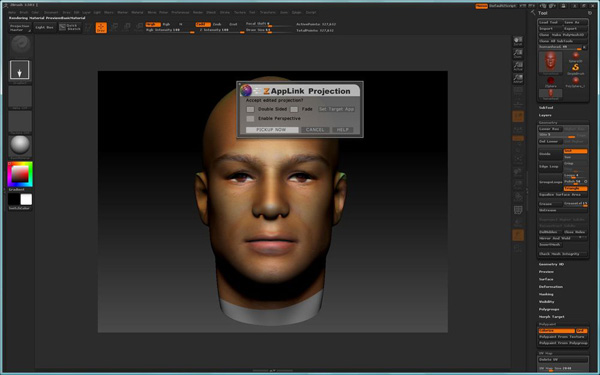Select the SimpleBrush tool thumbnail
This screenshot has width=600, height=375.
[576, 69]
